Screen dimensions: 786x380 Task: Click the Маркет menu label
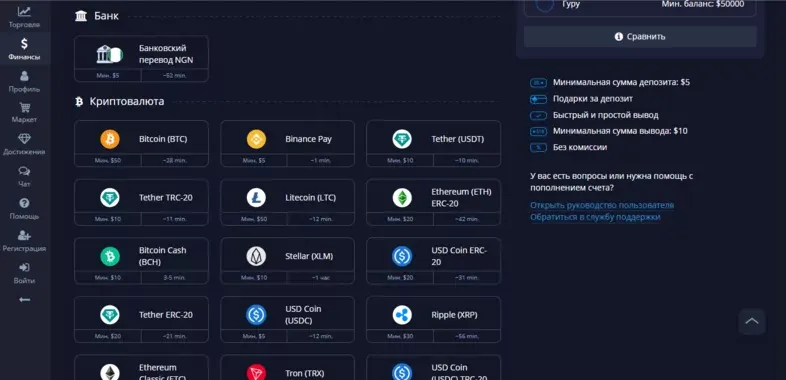24,120
